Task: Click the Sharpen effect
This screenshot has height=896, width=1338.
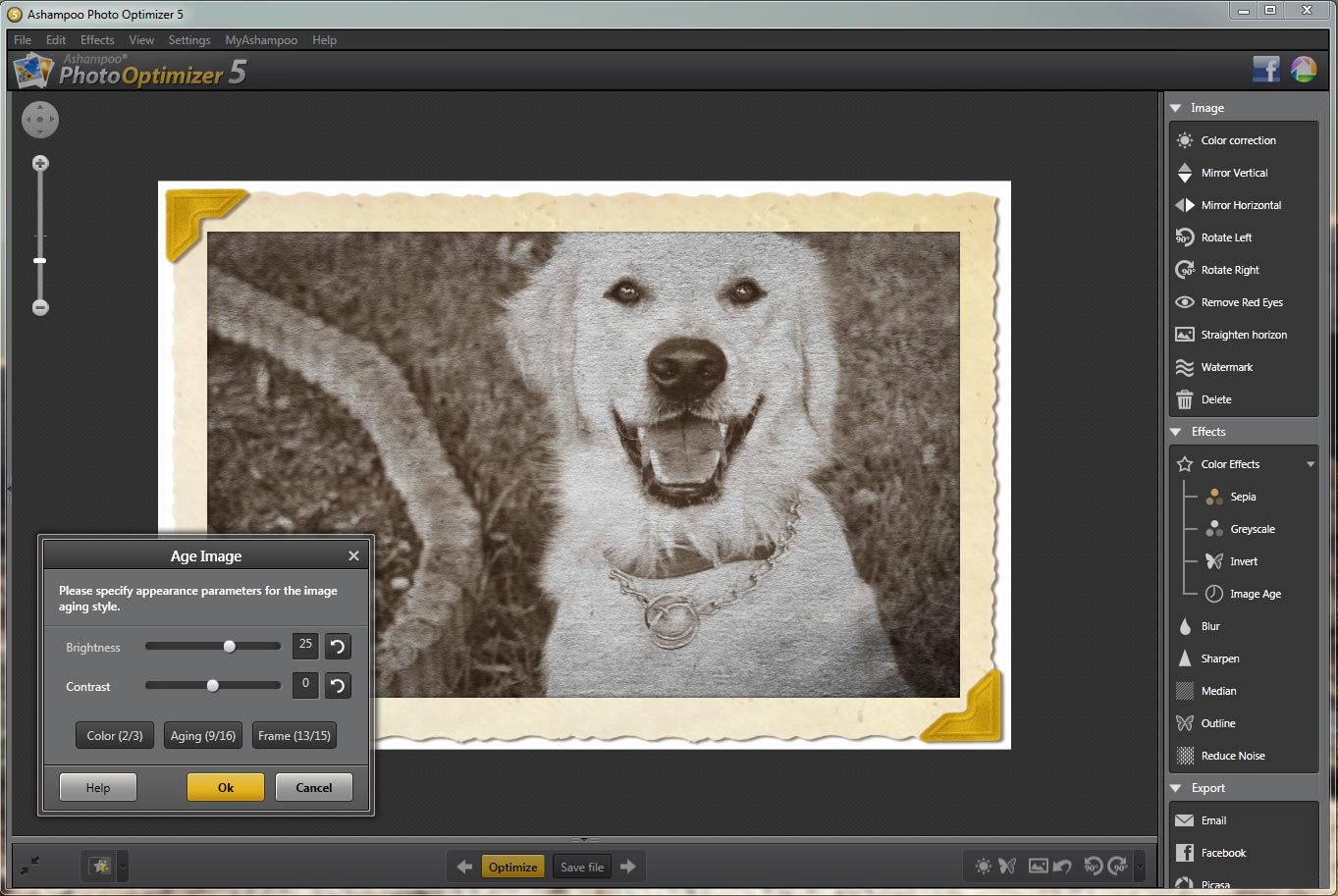Action: pos(1219,659)
